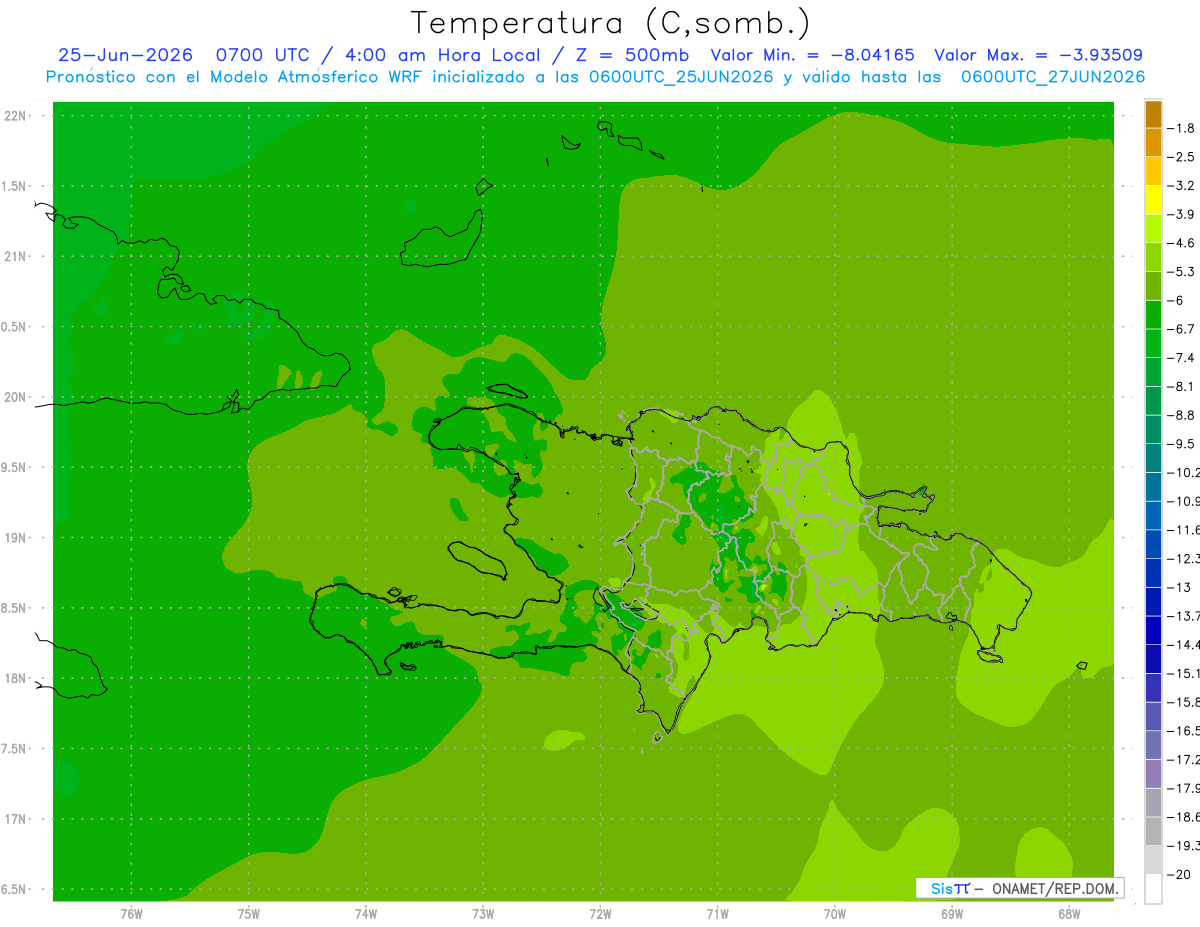Click the '18N' latitude label
Image resolution: width=1200 pixels, height=927 pixels.
pos(16,678)
